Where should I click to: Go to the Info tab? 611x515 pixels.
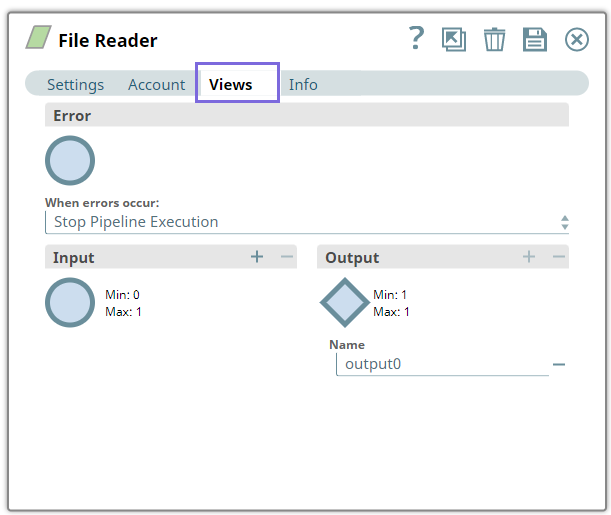303,85
